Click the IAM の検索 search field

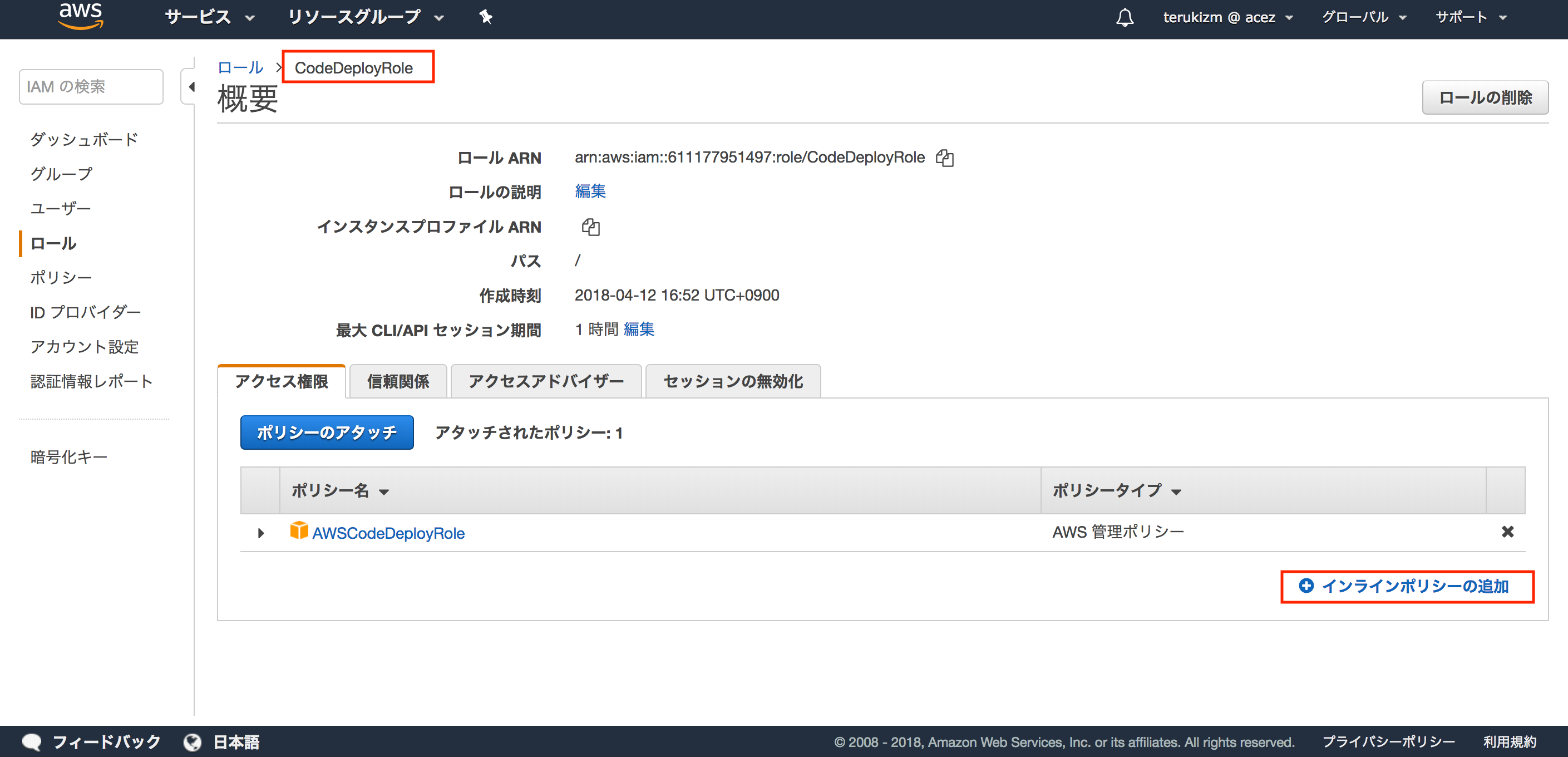pos(90,86)
